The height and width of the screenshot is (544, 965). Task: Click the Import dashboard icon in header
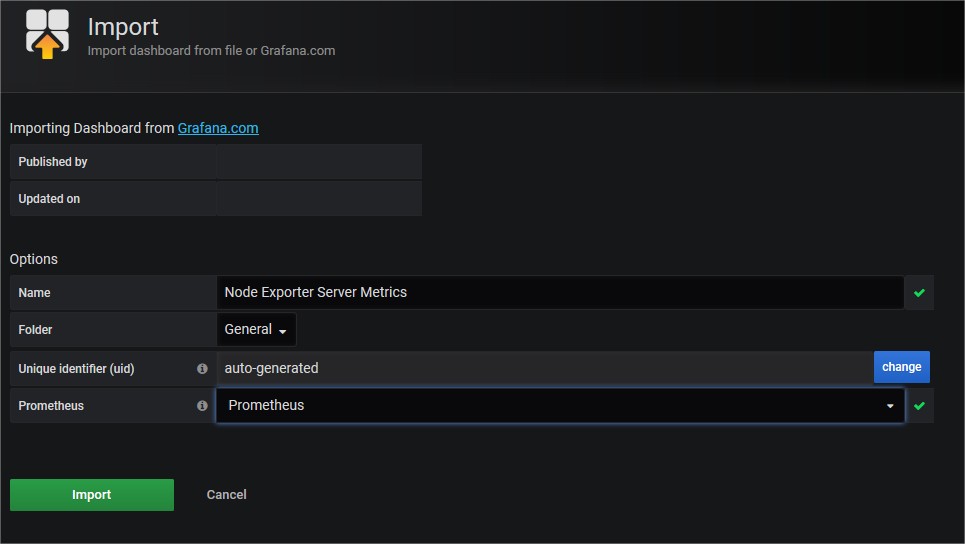[x=47, y=34]
